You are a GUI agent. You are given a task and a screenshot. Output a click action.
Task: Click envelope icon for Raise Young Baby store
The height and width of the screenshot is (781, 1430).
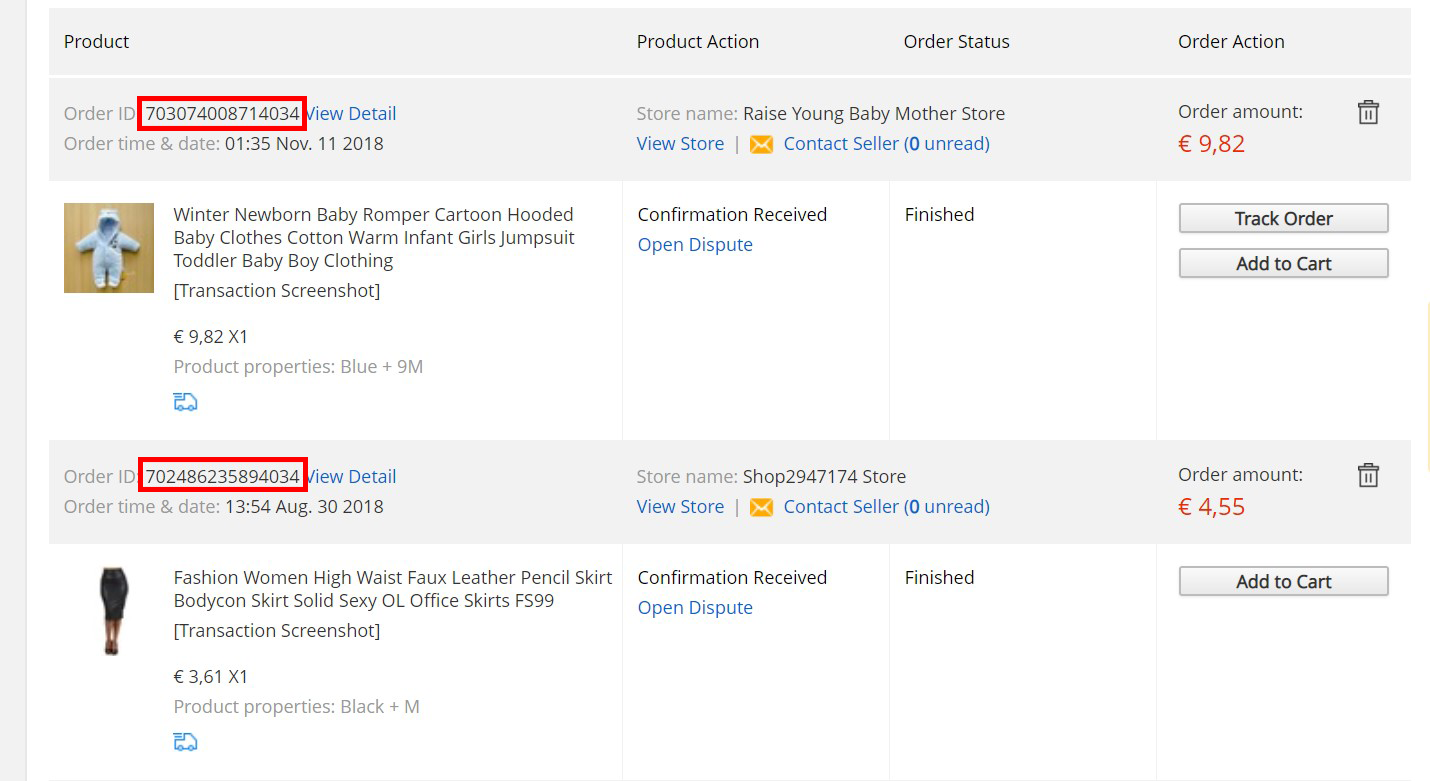point(761,144)
